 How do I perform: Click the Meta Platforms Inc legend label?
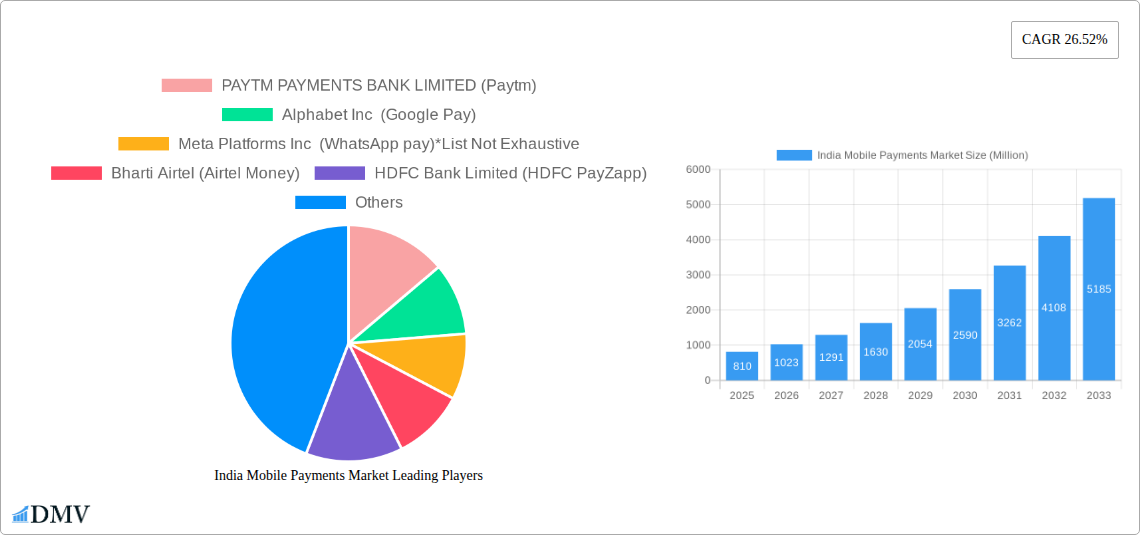[379, 144]
